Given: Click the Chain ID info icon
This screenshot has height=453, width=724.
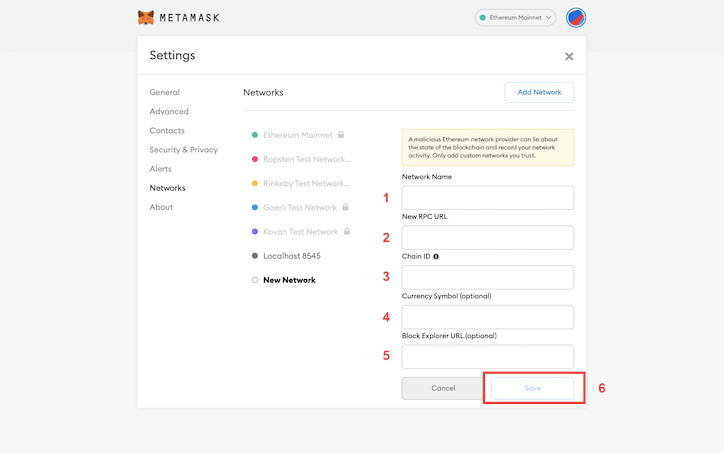Looking at the screenshot, I should (x=436, y=256).
